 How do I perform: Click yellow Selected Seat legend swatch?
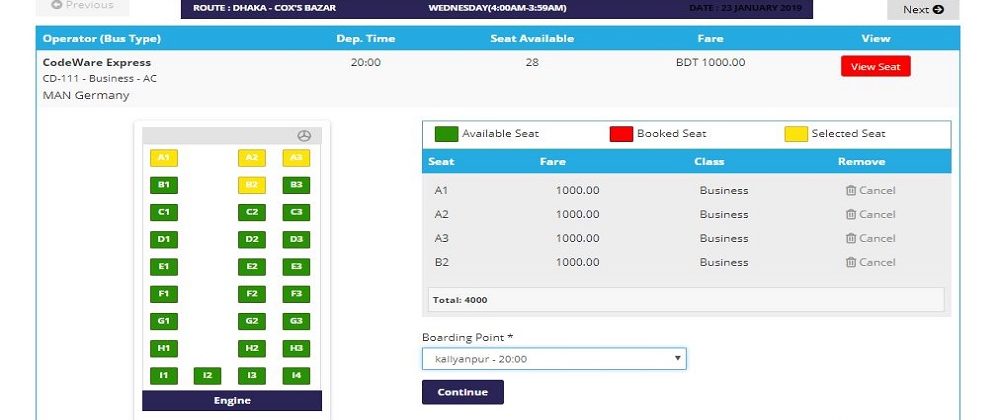pyautogui.click(x=796, y=134)
